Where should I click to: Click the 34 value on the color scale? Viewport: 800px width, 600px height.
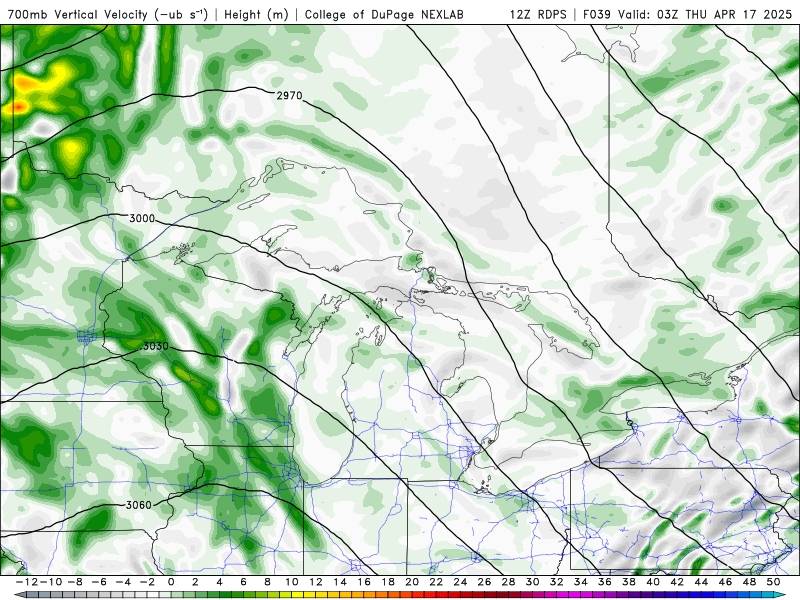pos(581,582)
